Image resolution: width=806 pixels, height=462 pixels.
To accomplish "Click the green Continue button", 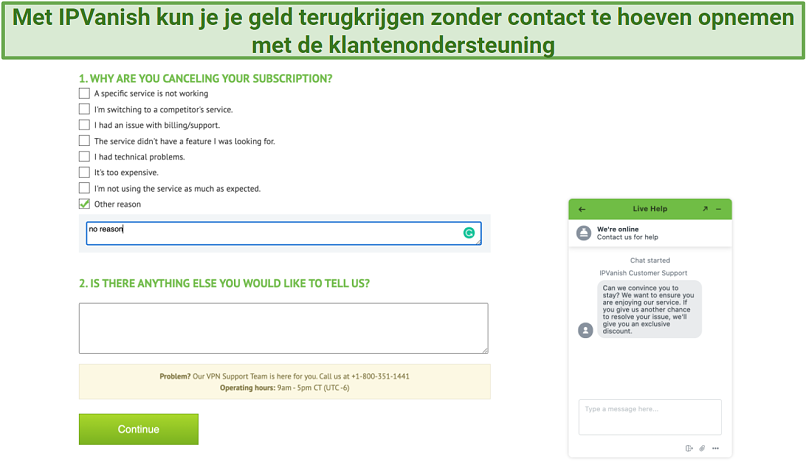I will click(139, 429).
